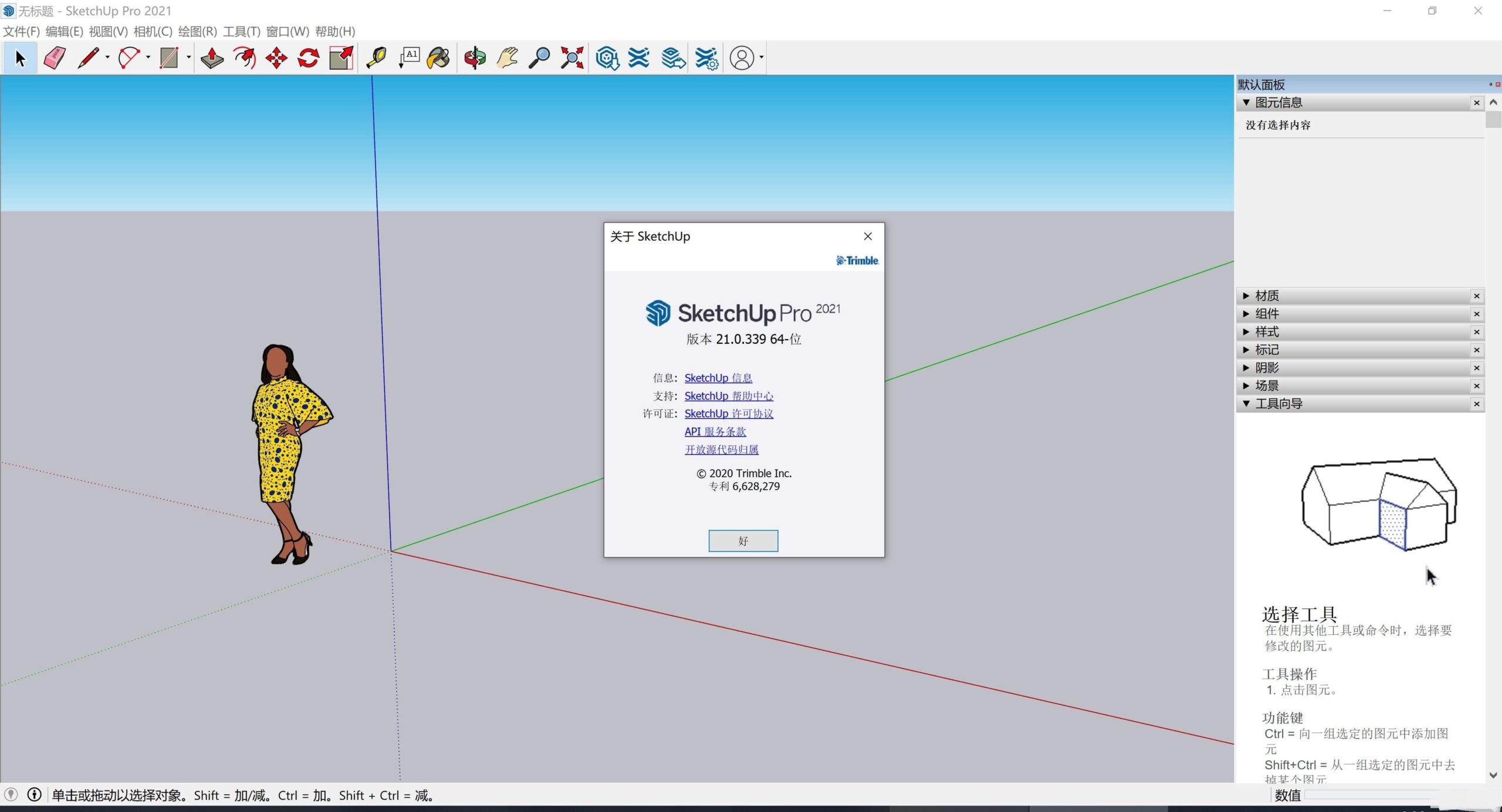Click the user account sign-in icon
The height and width of the screenshot is (812, 1502).
pyautogui.click(x=742, y=58)
